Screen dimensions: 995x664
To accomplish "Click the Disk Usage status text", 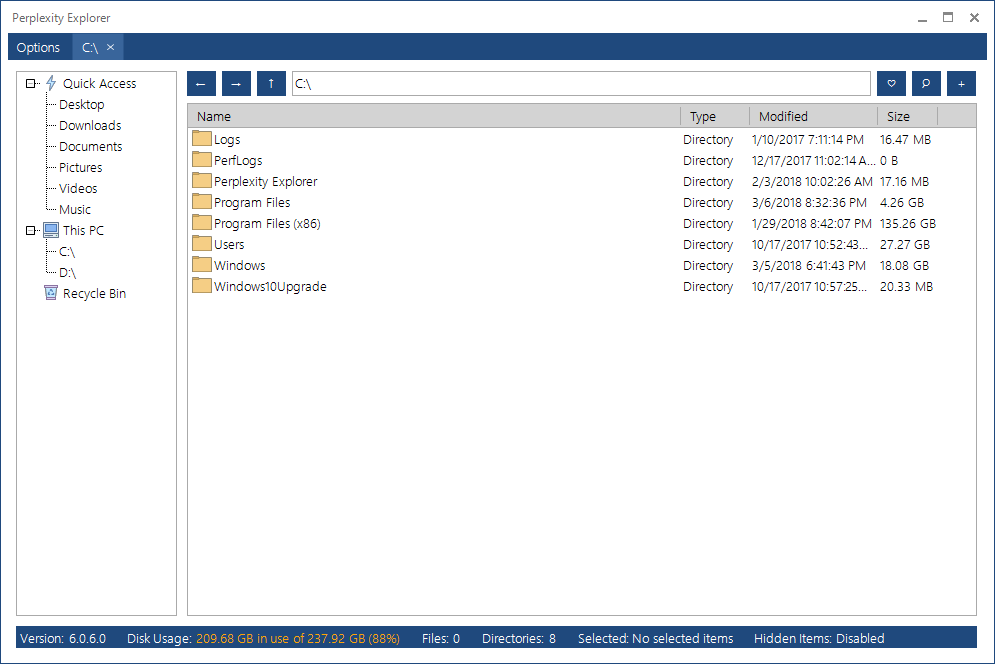I will 263,638.
